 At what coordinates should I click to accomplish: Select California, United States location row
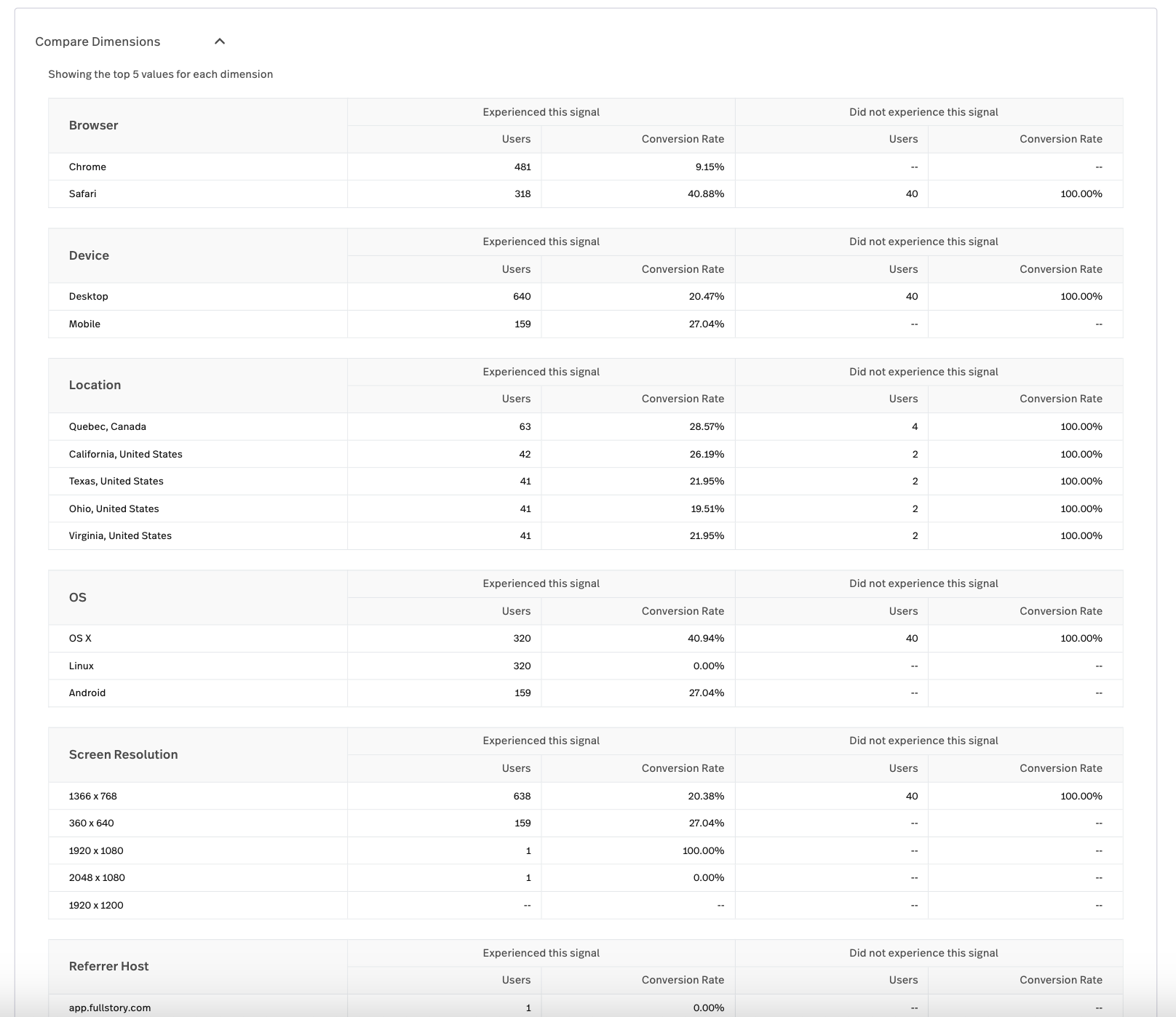(x=124, y=454)
